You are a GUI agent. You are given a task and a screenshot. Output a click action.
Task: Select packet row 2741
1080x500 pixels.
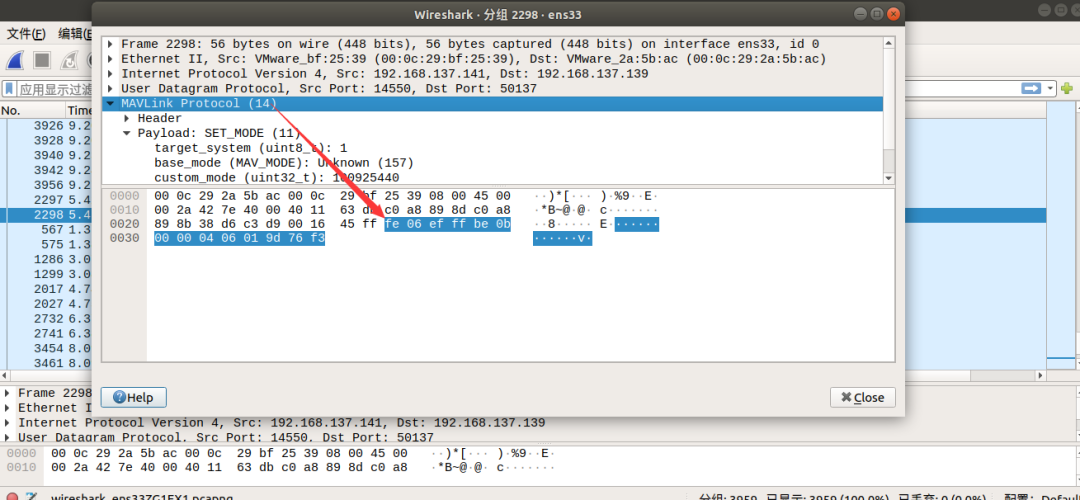pos(46,333)
